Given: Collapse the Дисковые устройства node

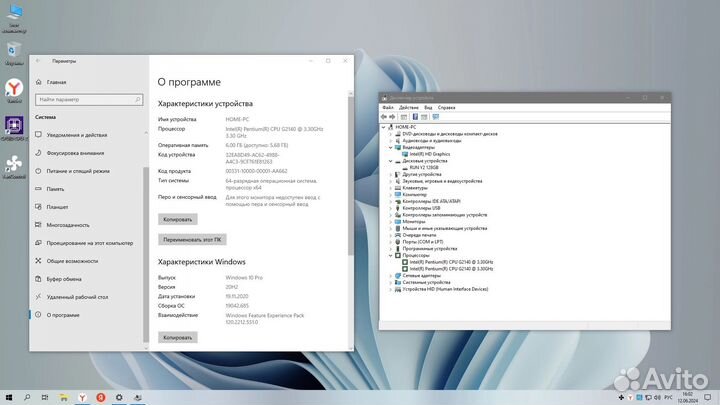Looking at the screenshot, I should point(391,161).
